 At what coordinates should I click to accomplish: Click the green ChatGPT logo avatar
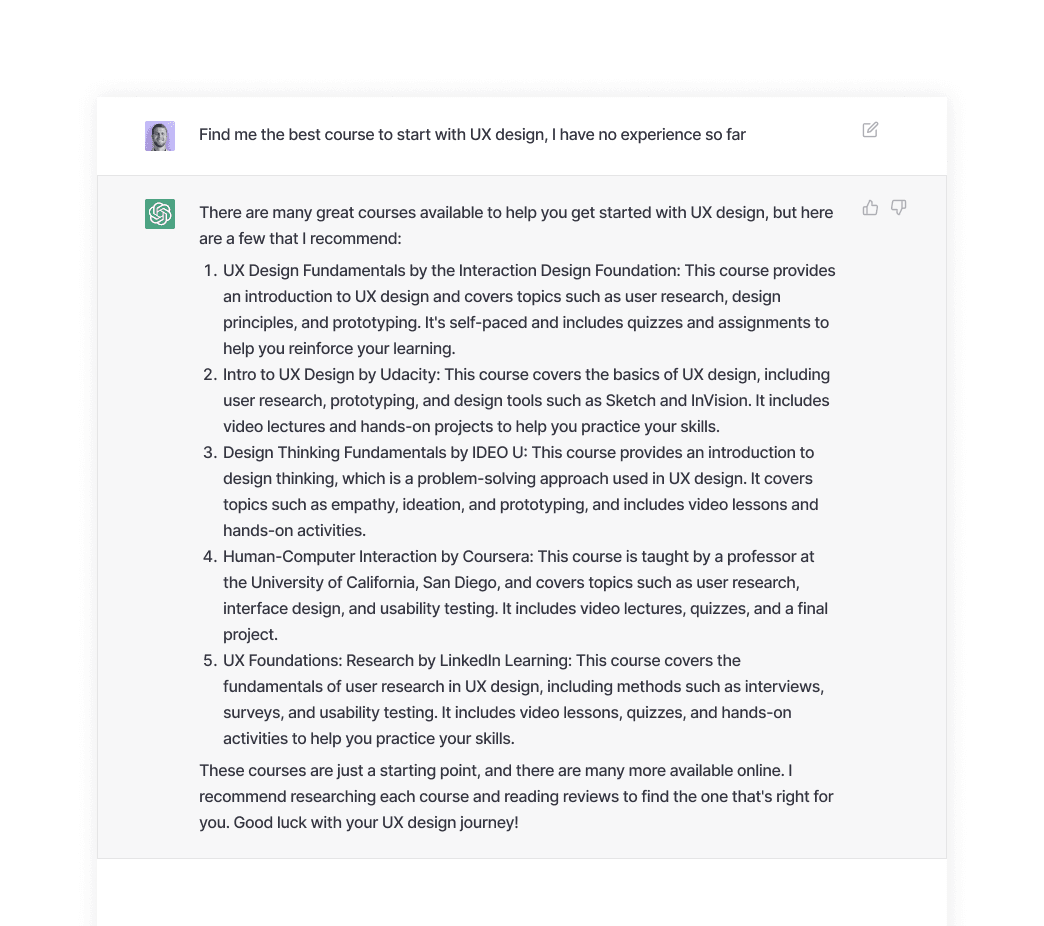coord(160,214)
